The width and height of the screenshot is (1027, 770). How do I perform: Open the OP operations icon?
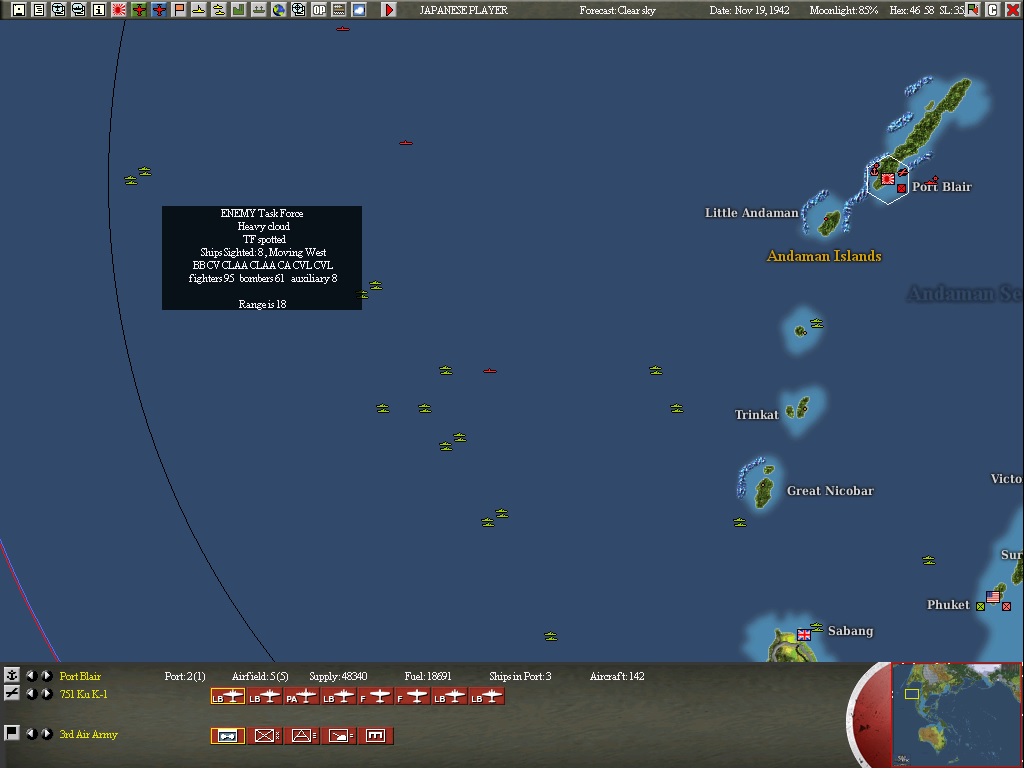pyautogui.click(x=319, y=10)
